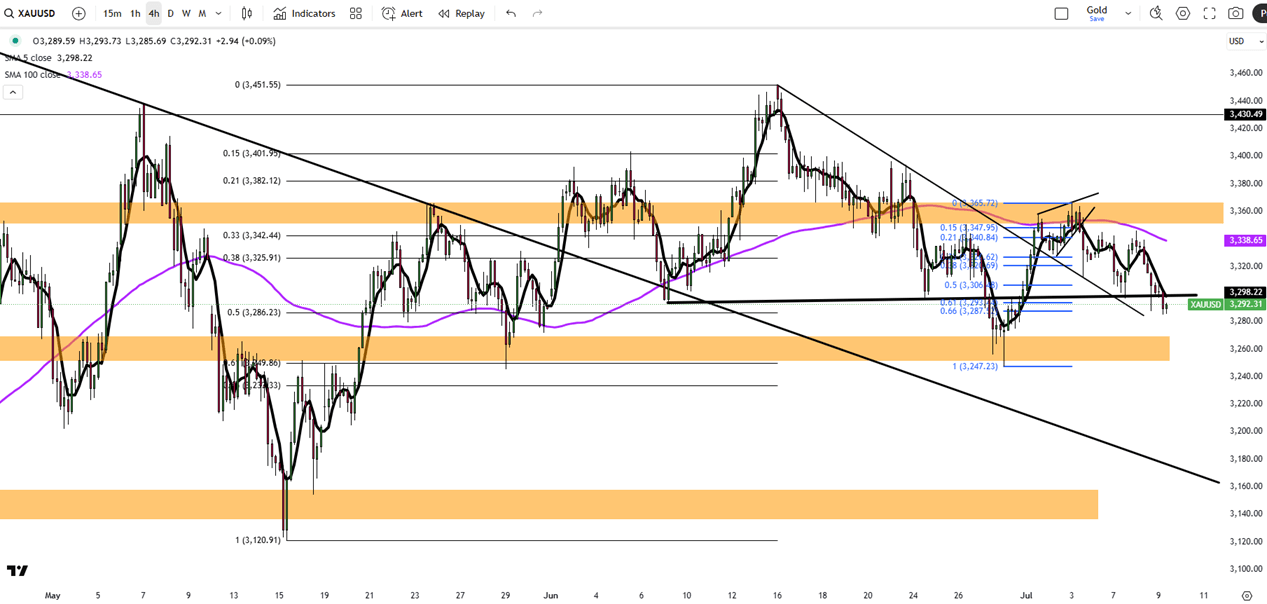Screen dimensions: 1267x604
Task: Open the Gold layout dropdown arrow
Action: [x=1128, y=13]
